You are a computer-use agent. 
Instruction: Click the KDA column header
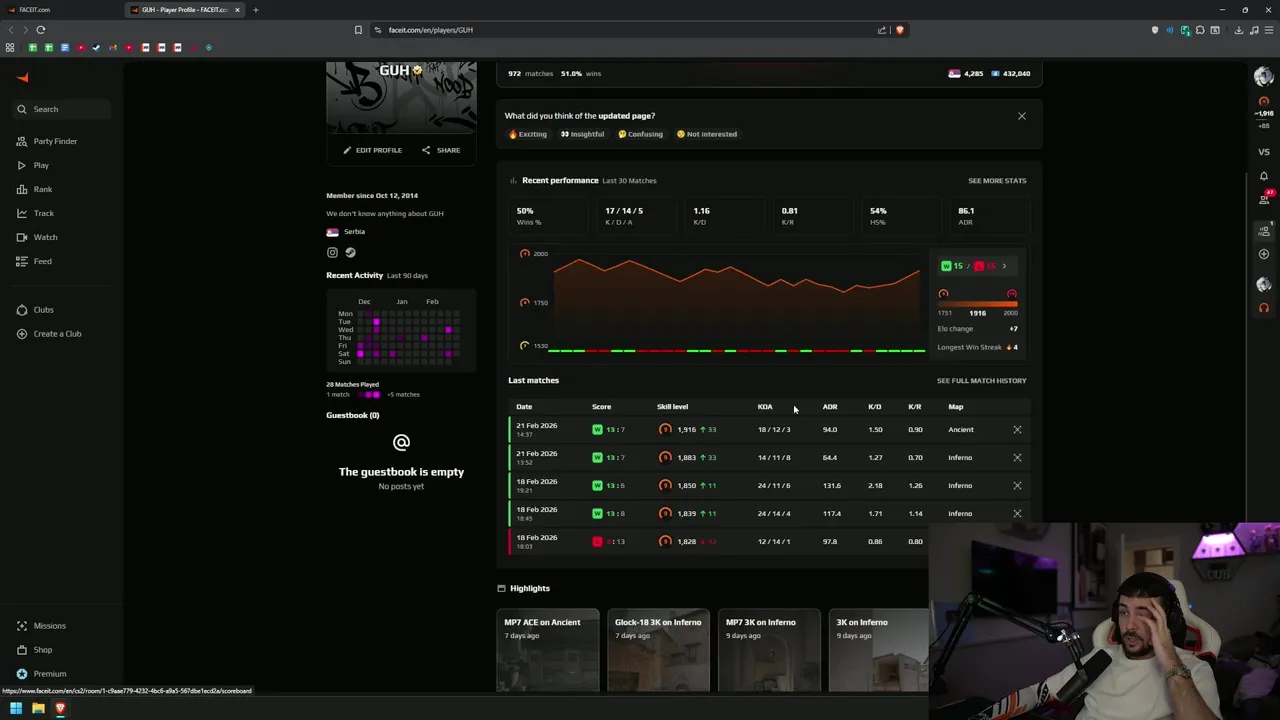765,407
